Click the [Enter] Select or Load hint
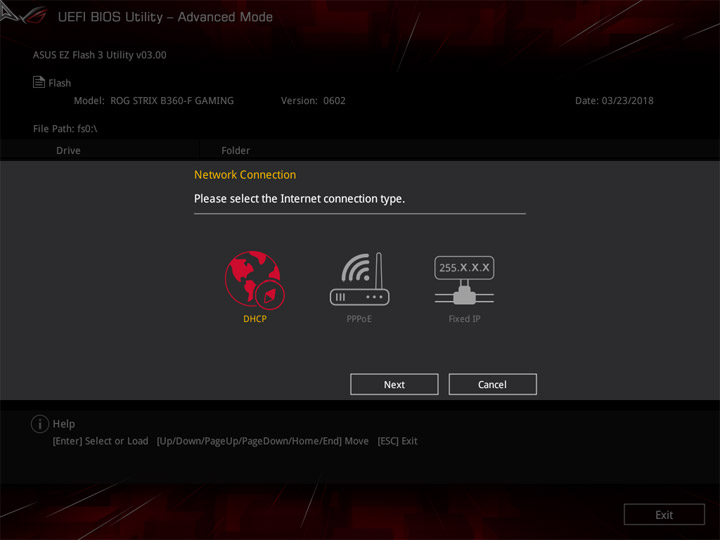The height and width of the screenshot is (540, 720). click(100, 441)
